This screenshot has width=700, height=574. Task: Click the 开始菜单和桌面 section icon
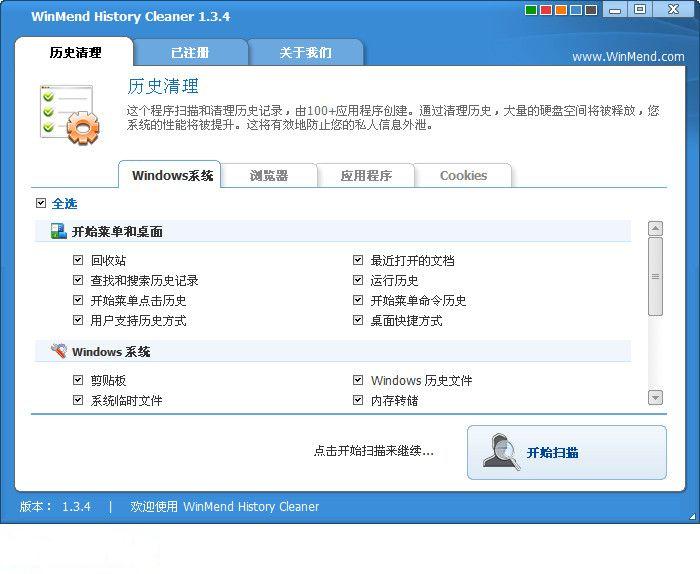point(58,231)
